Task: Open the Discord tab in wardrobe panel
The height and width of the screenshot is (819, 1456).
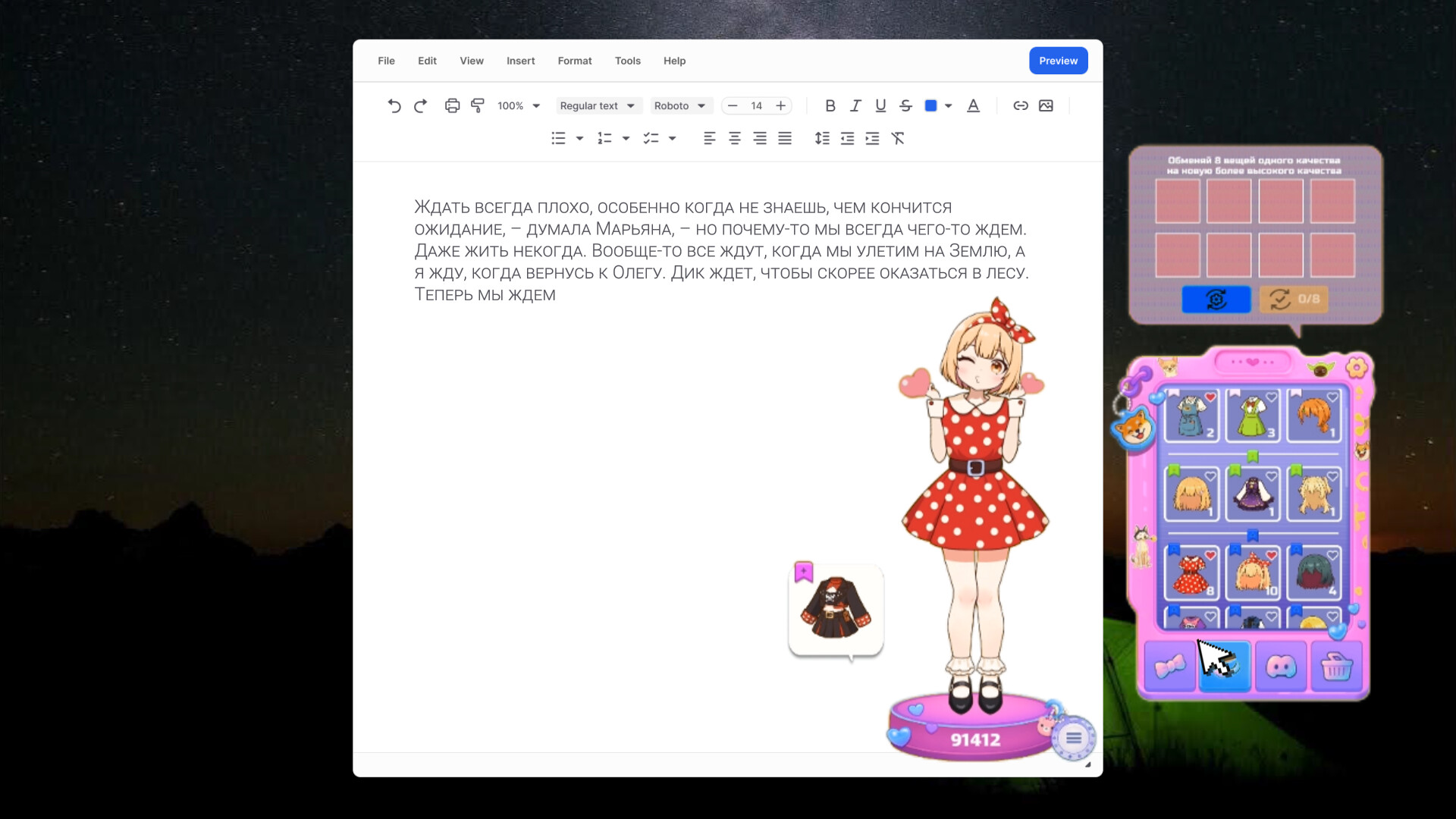Action: [x=1281, y=667]
